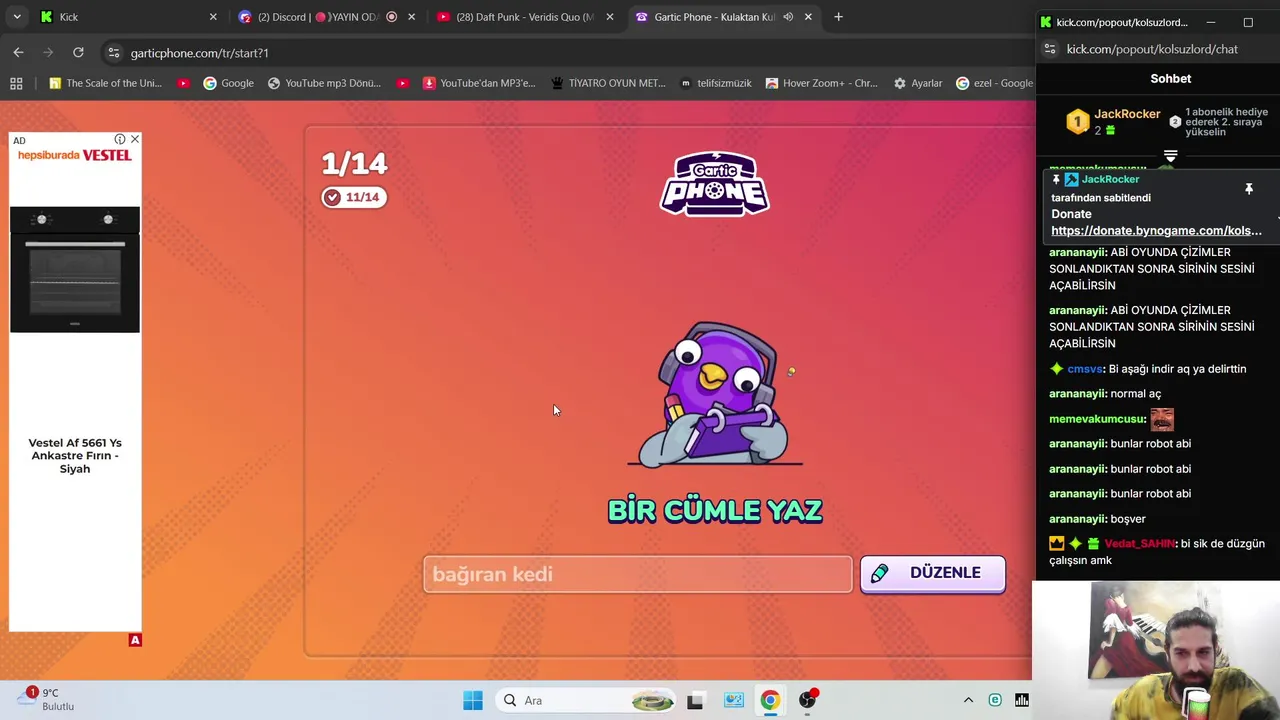Open 'The Scale of the Uni...' bookmark
Screen dimensions: 1280x720
105,83
